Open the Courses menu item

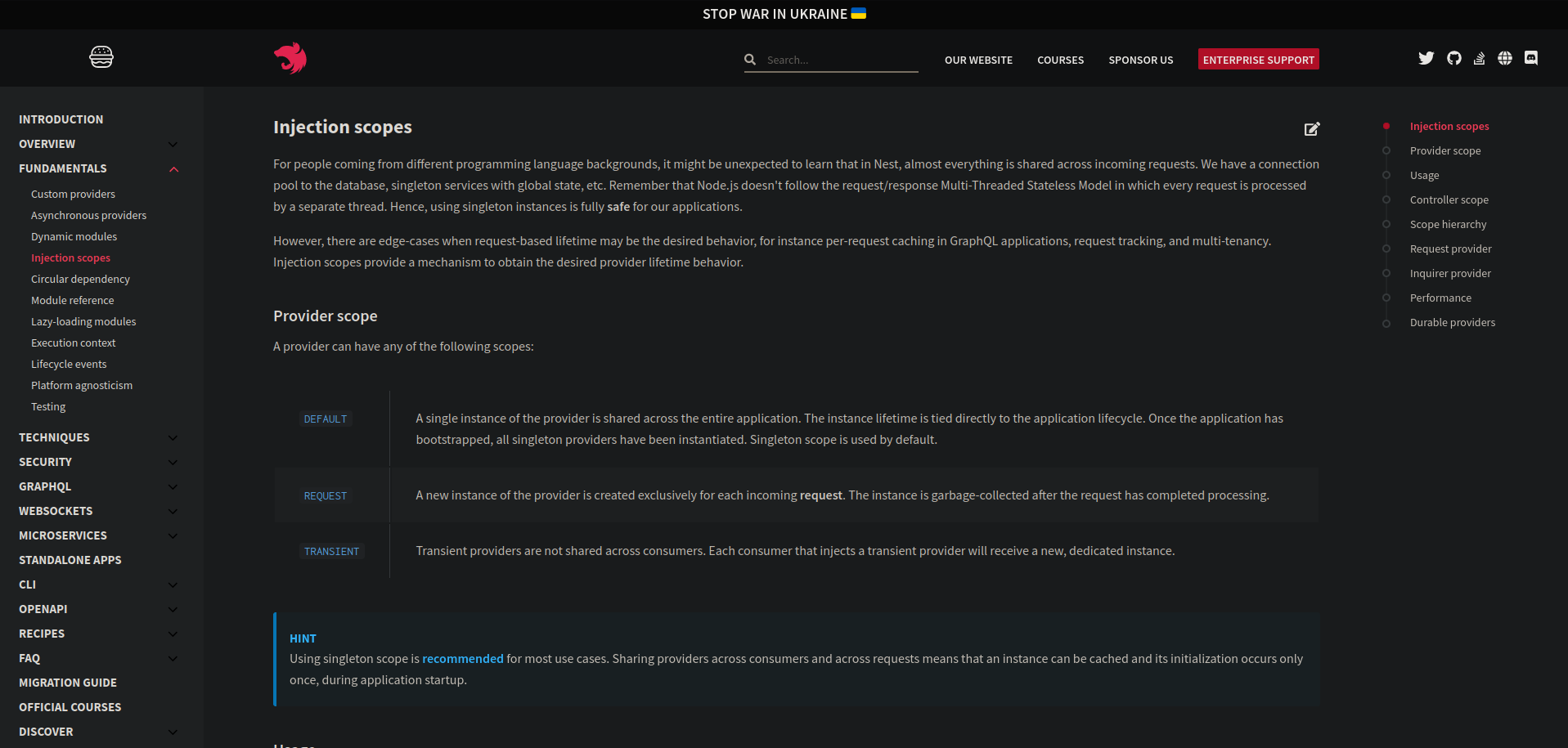coord(1060,60)
